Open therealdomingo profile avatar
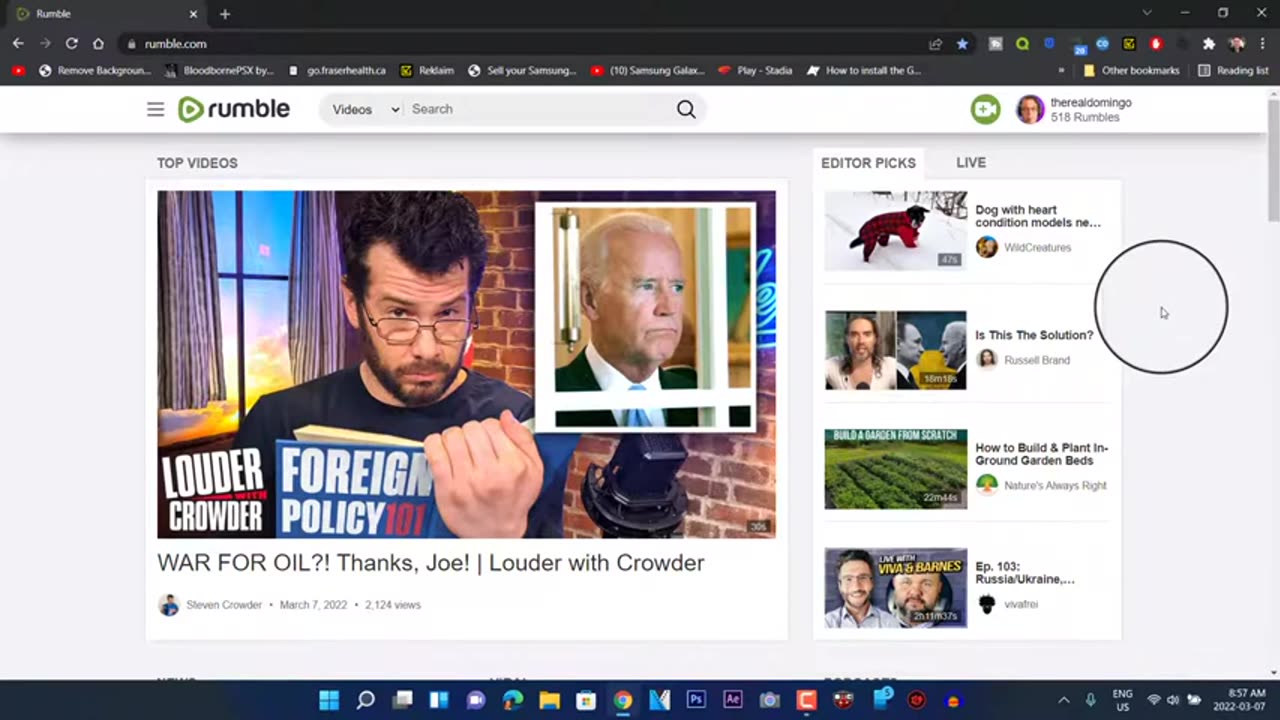Viewport: 1280px width, 720px height. (x=1030, y=109)
